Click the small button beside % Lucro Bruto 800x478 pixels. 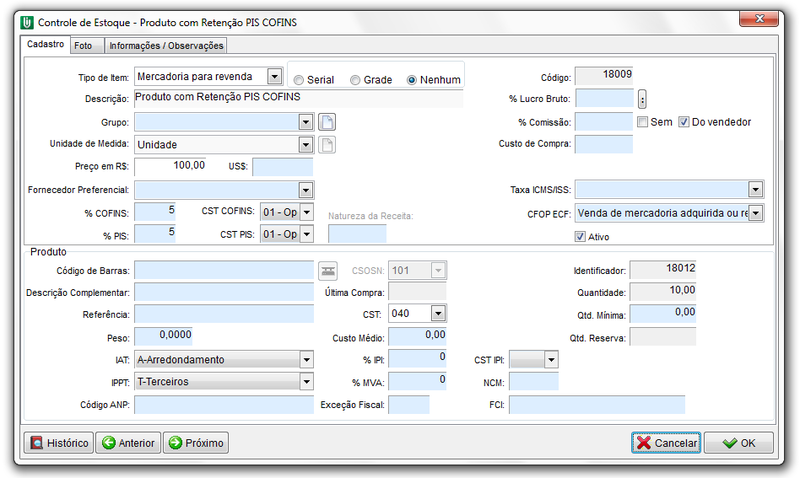tap(643, 98)
